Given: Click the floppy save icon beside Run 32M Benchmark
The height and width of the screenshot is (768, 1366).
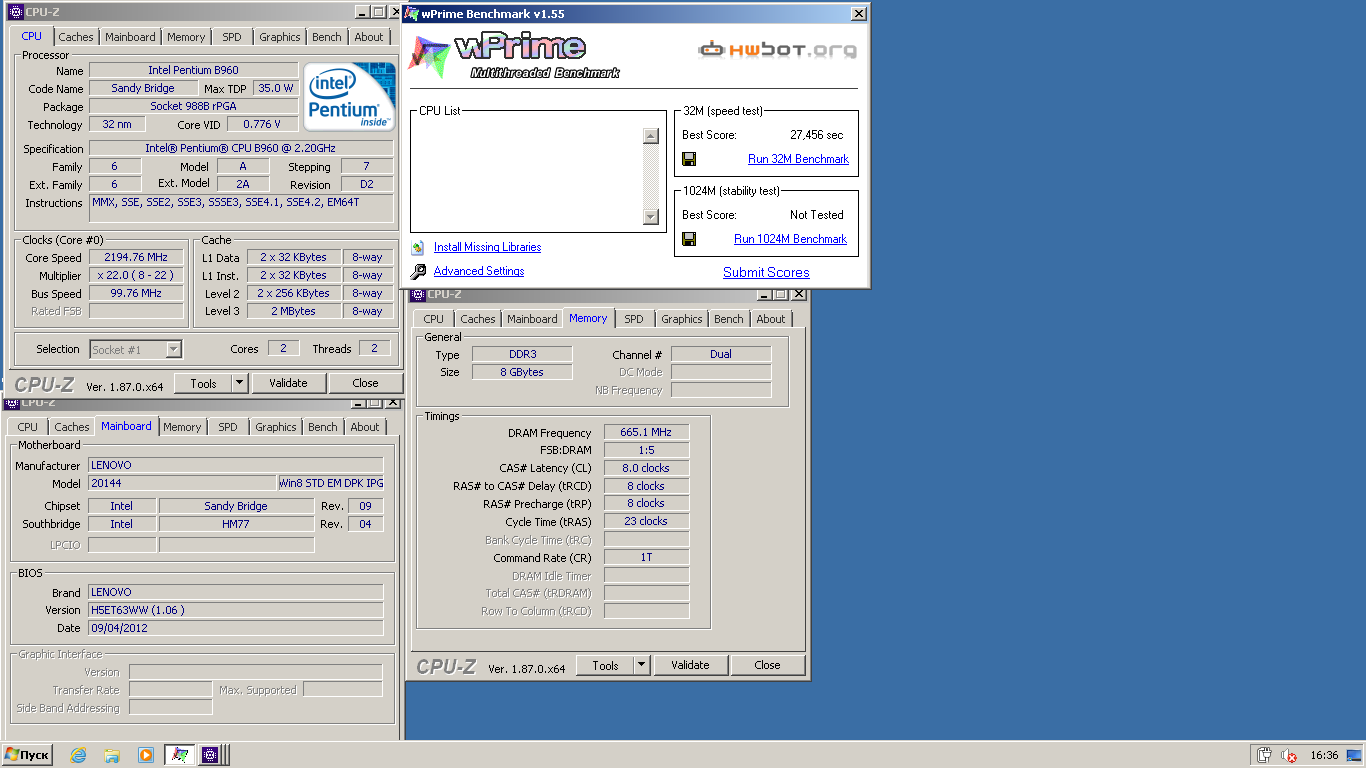Looking at the screenshot, I should [x=689, y=159].
